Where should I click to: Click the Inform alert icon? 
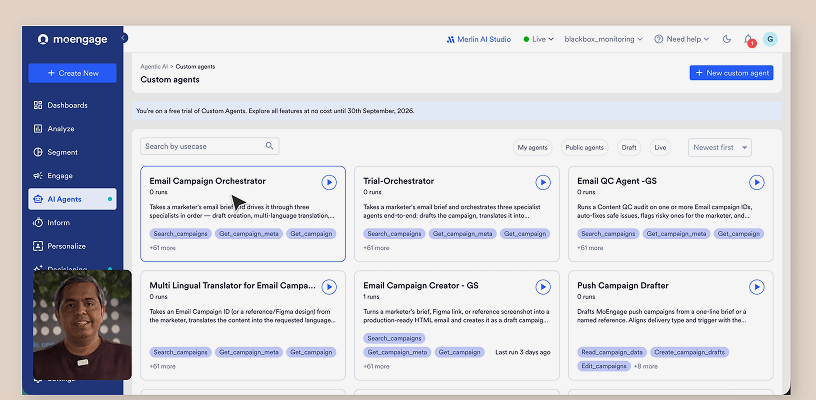37,223
